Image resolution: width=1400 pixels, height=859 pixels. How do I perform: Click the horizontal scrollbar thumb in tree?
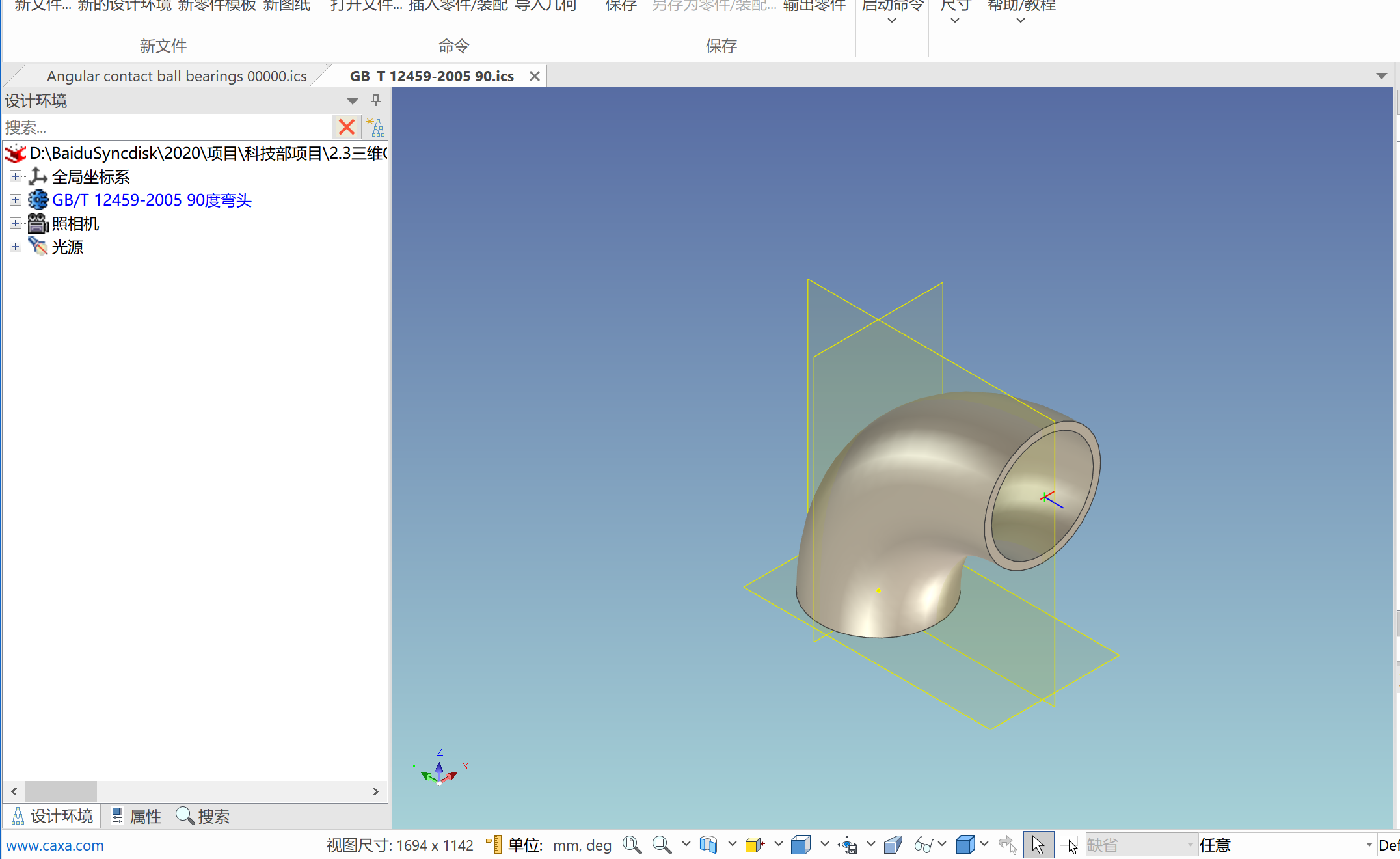(61, 791)
